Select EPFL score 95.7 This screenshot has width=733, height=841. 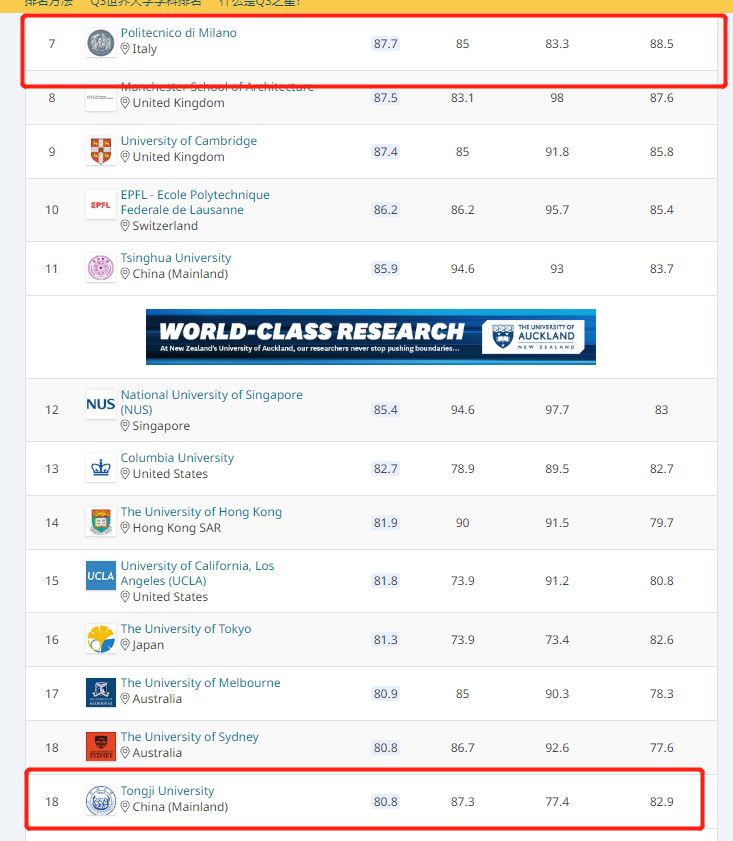557,210
